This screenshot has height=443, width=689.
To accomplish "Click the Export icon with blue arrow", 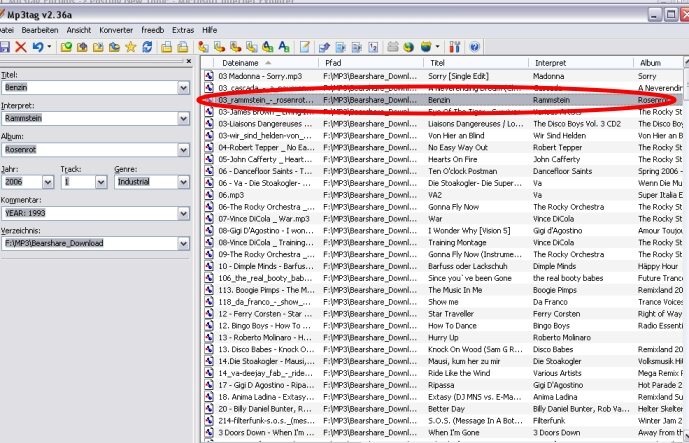I will [x=324, y=47].
